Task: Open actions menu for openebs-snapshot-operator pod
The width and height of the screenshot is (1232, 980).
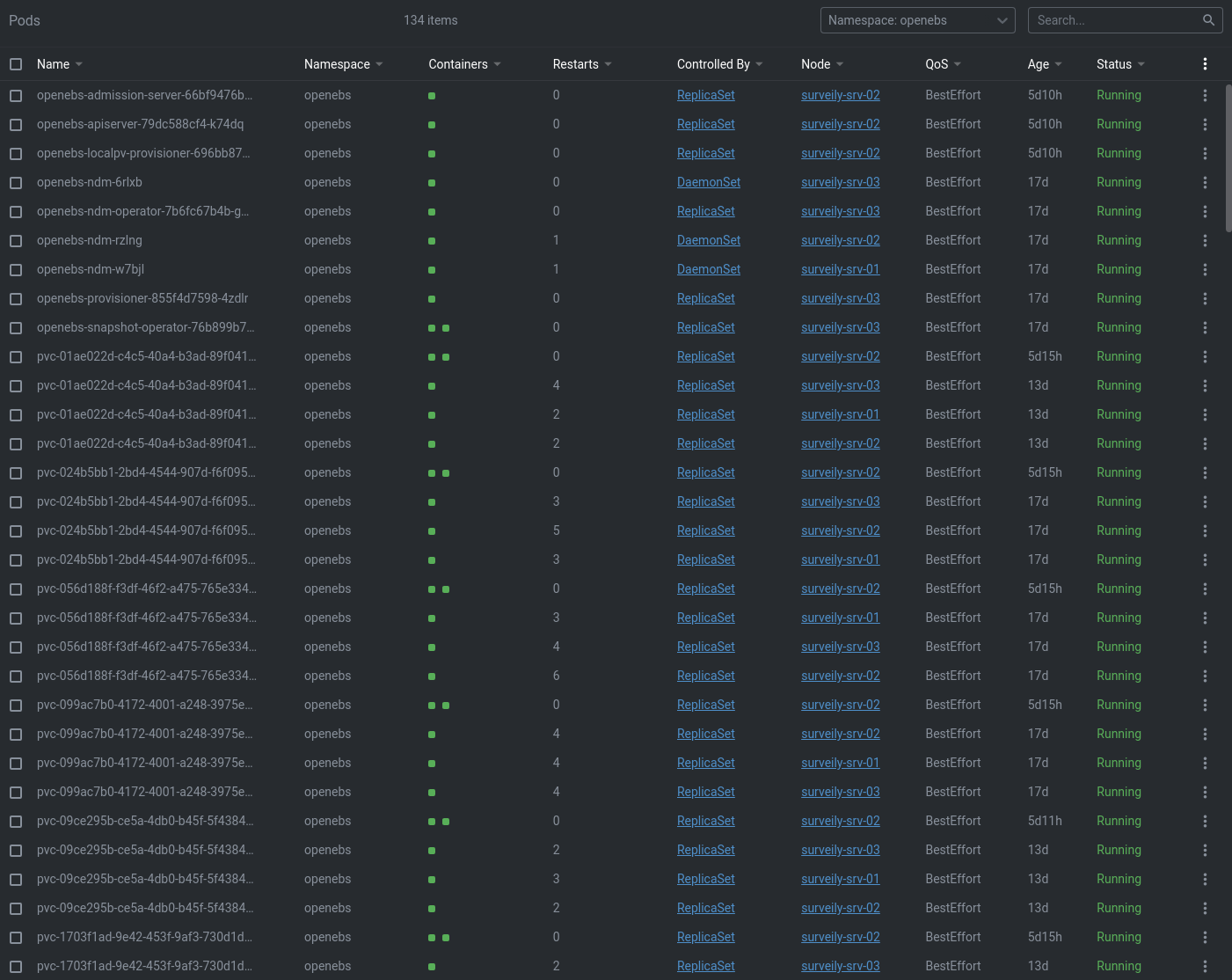Action: coord(1205,327)
